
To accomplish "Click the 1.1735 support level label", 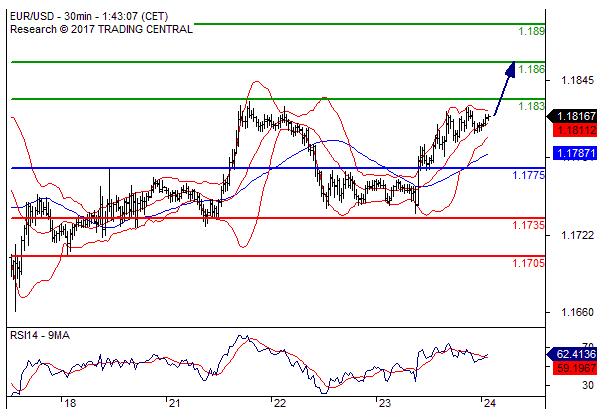I will point(528,225).
